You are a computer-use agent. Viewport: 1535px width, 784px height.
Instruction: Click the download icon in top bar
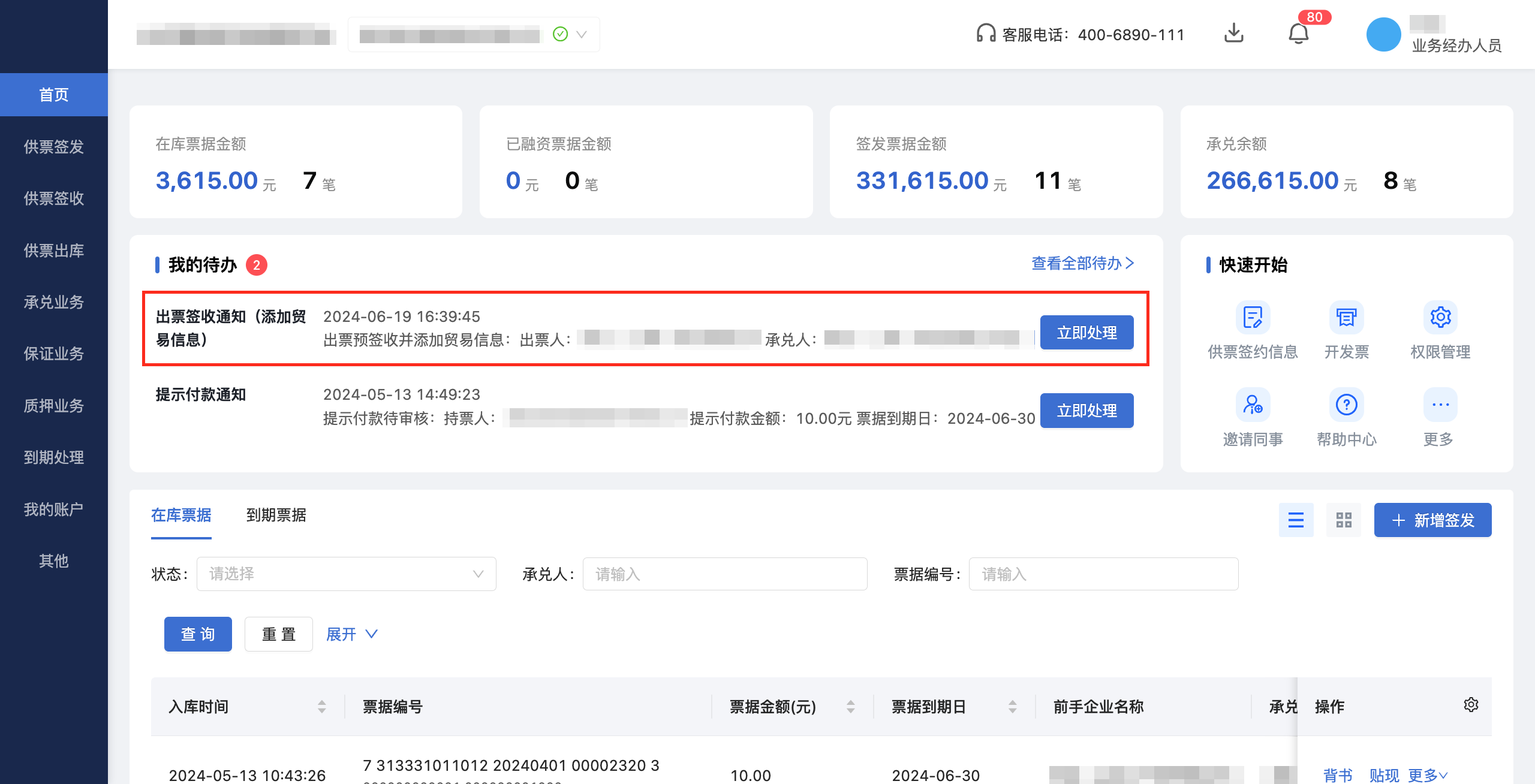[x=1233, y=34]
